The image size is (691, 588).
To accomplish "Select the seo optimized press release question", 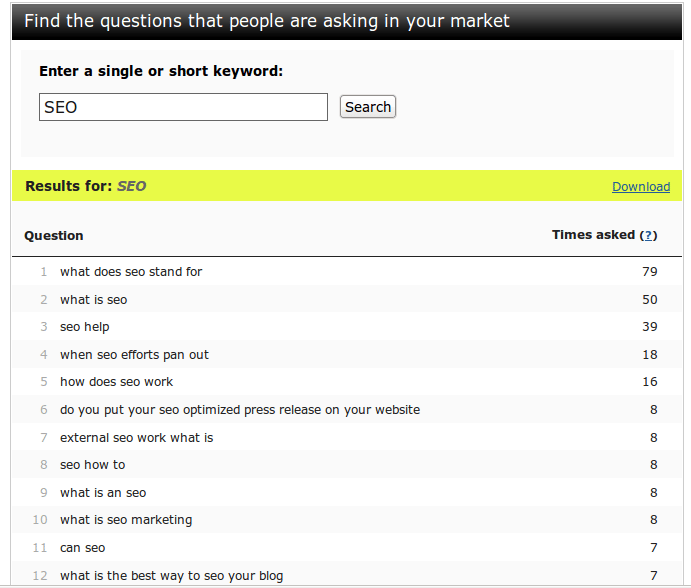I will pyautogui.click(x=240, y=410).
